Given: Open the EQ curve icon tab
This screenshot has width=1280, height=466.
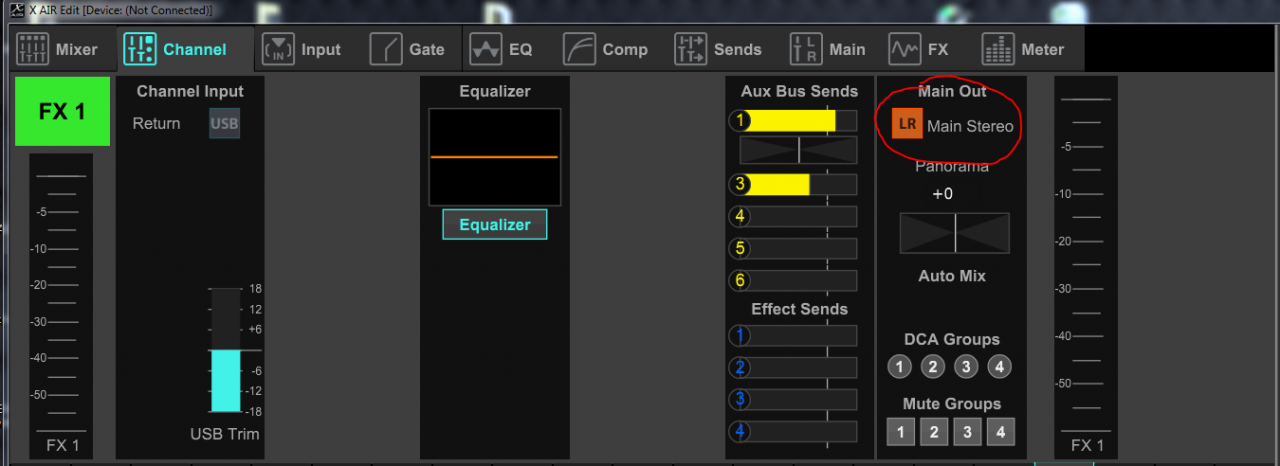Looking at the screenshot, I should click(x=486, y=49).
